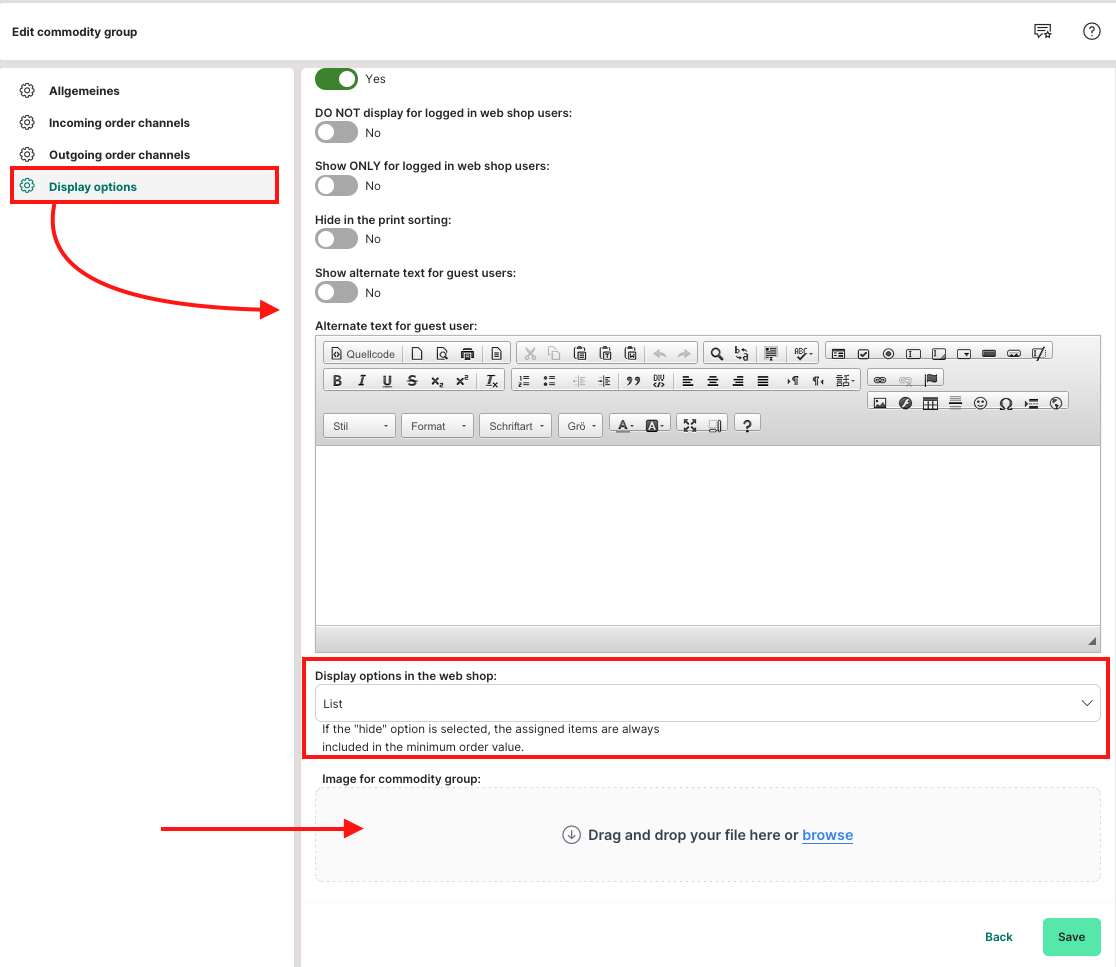Open the Stil style dropdown
Image resolution: width=1116 pixels, height=967 pixels.
click(360, 426)
